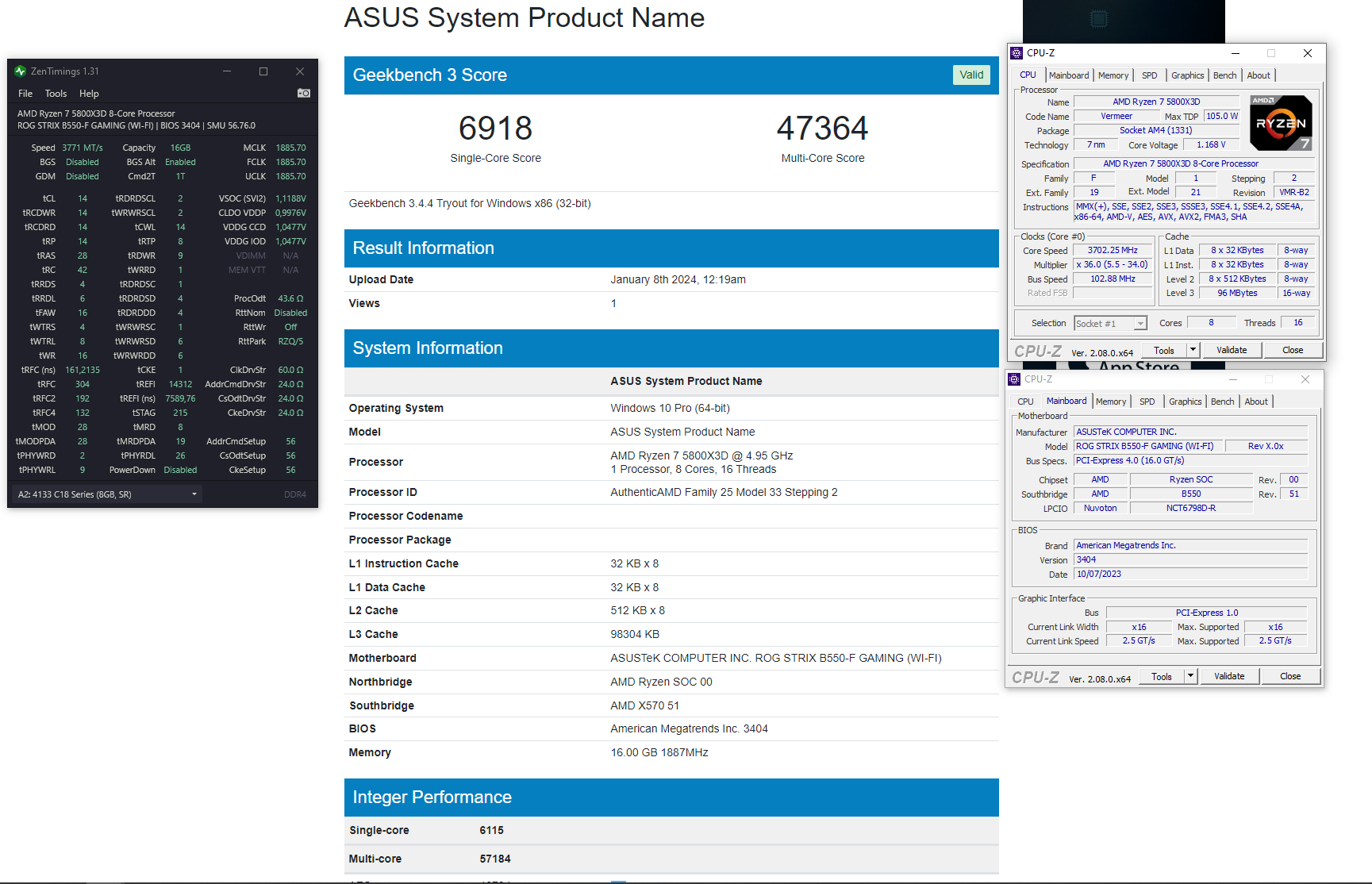Minimize the upper CPU-Z window
Image resolution: width=1372 pixels, height=884 pixels.
[x=1236, y=53]
